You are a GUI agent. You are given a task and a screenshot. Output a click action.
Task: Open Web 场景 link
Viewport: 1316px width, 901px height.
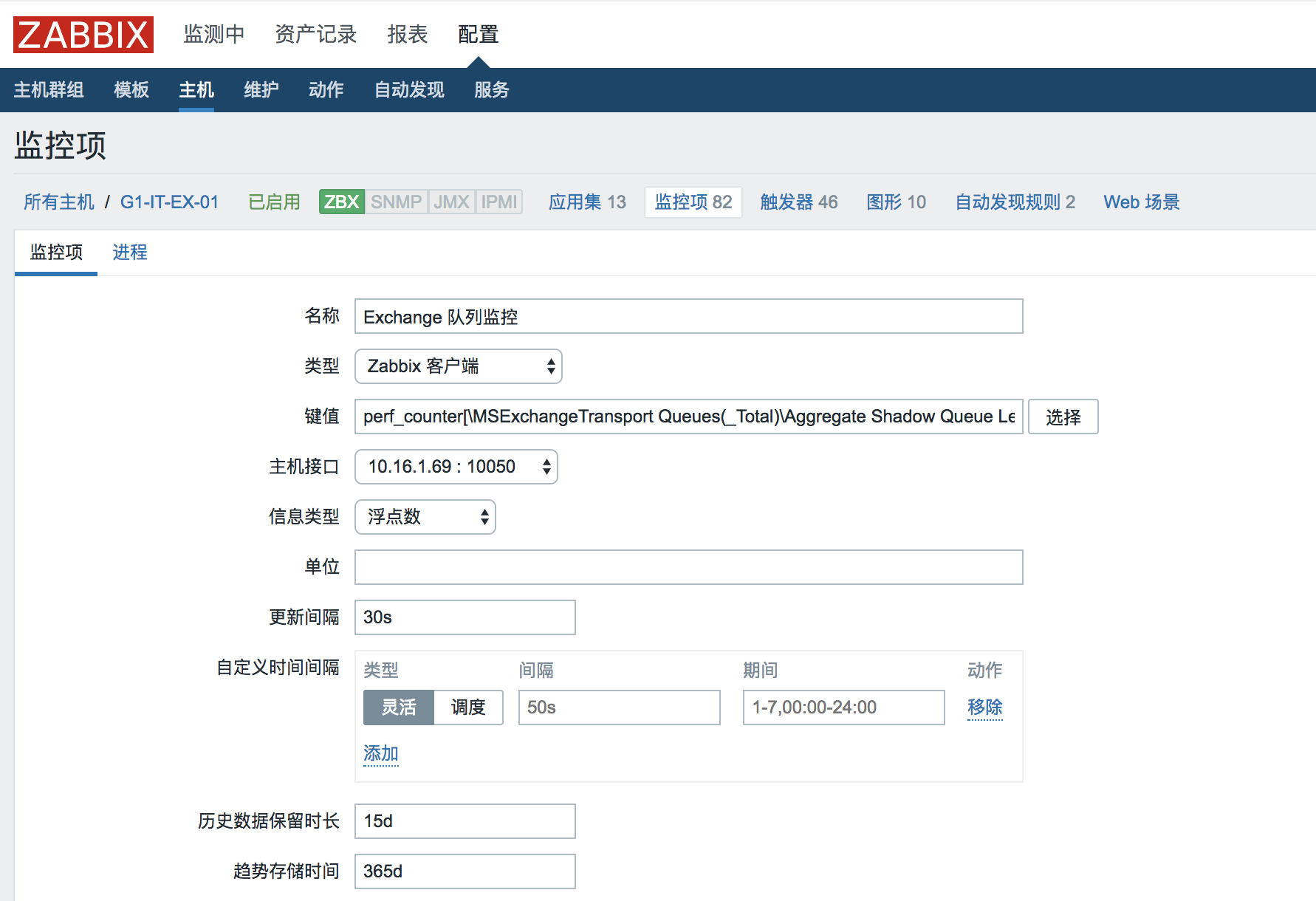[x=1142, y=202]
